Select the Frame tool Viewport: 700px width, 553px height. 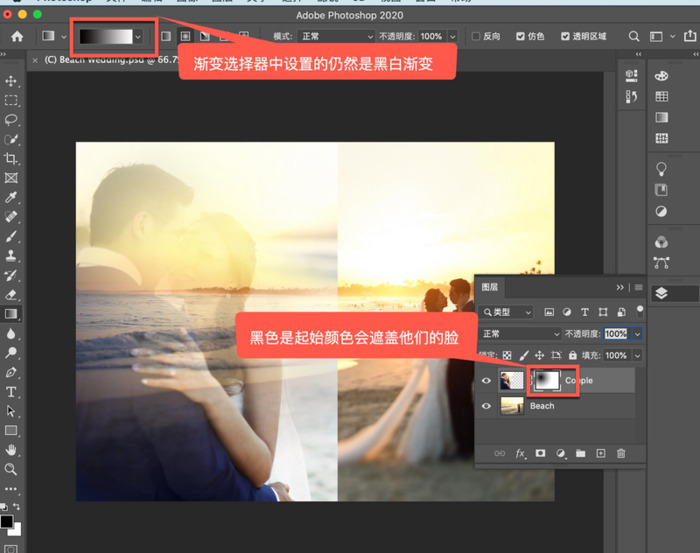point(11,178)
